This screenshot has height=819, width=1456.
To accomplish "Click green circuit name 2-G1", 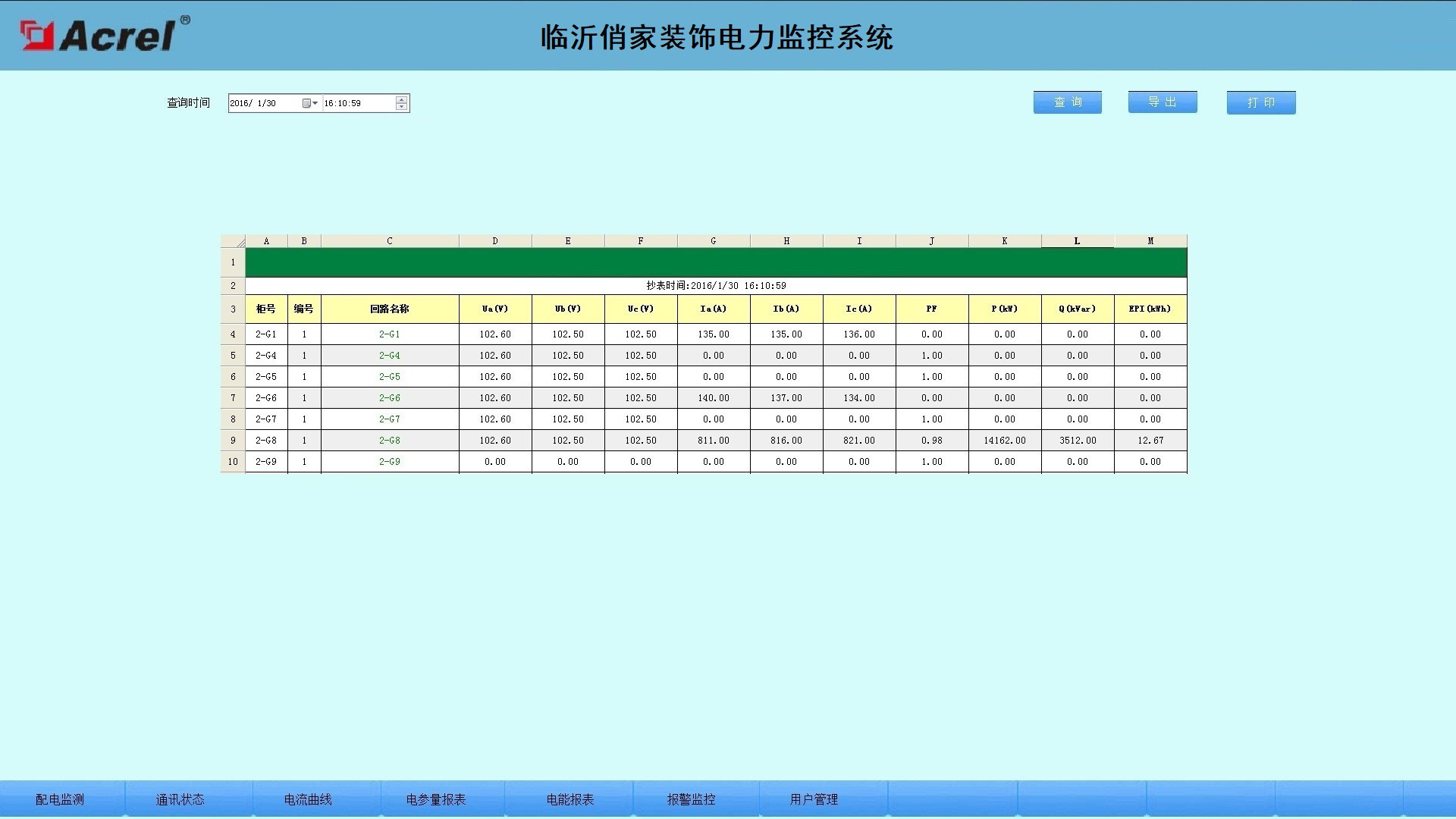I will click(390, 334).
